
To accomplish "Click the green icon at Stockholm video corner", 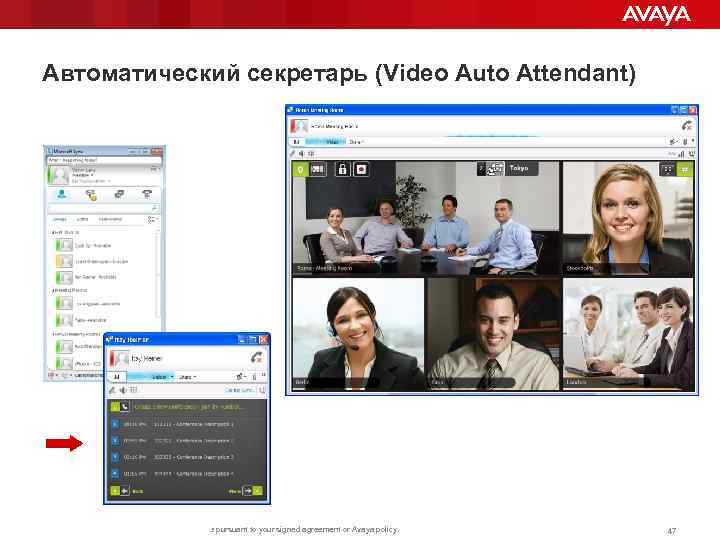I will click(x=684, y=169).
